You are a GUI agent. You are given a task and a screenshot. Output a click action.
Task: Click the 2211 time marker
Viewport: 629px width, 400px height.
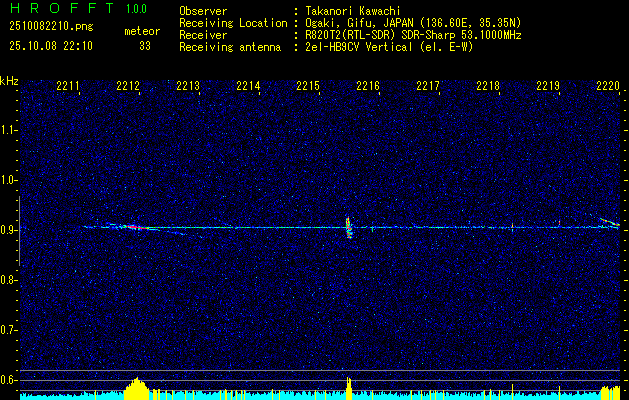pyautogui.click(x=68, y=85)
